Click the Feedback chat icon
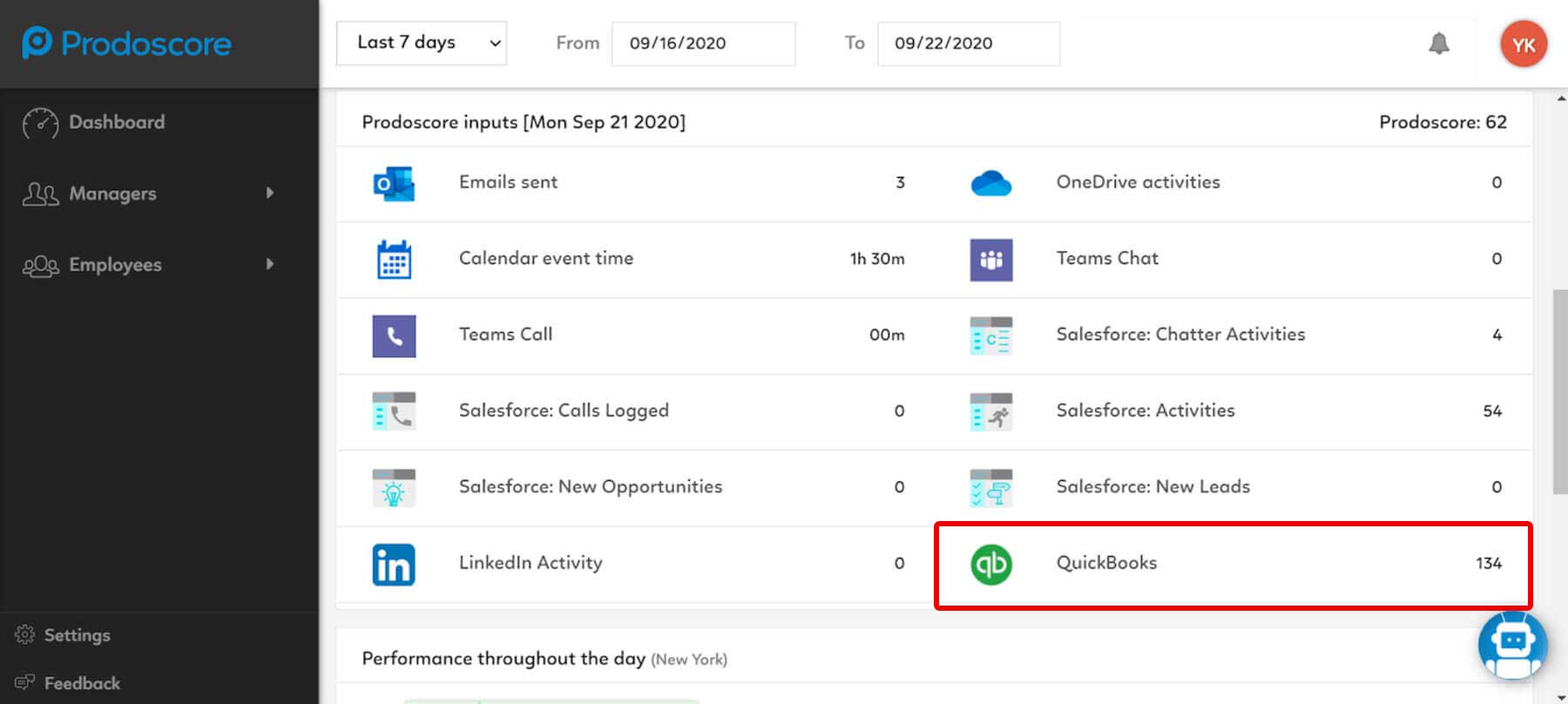 point(25,682)
